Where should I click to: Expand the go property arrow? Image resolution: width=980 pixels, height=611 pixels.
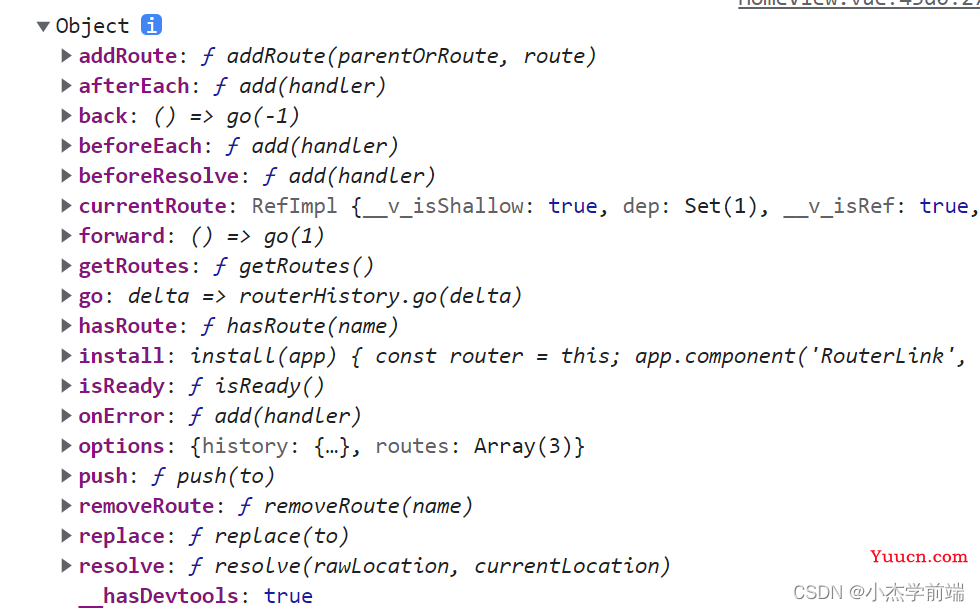point(66,296)
